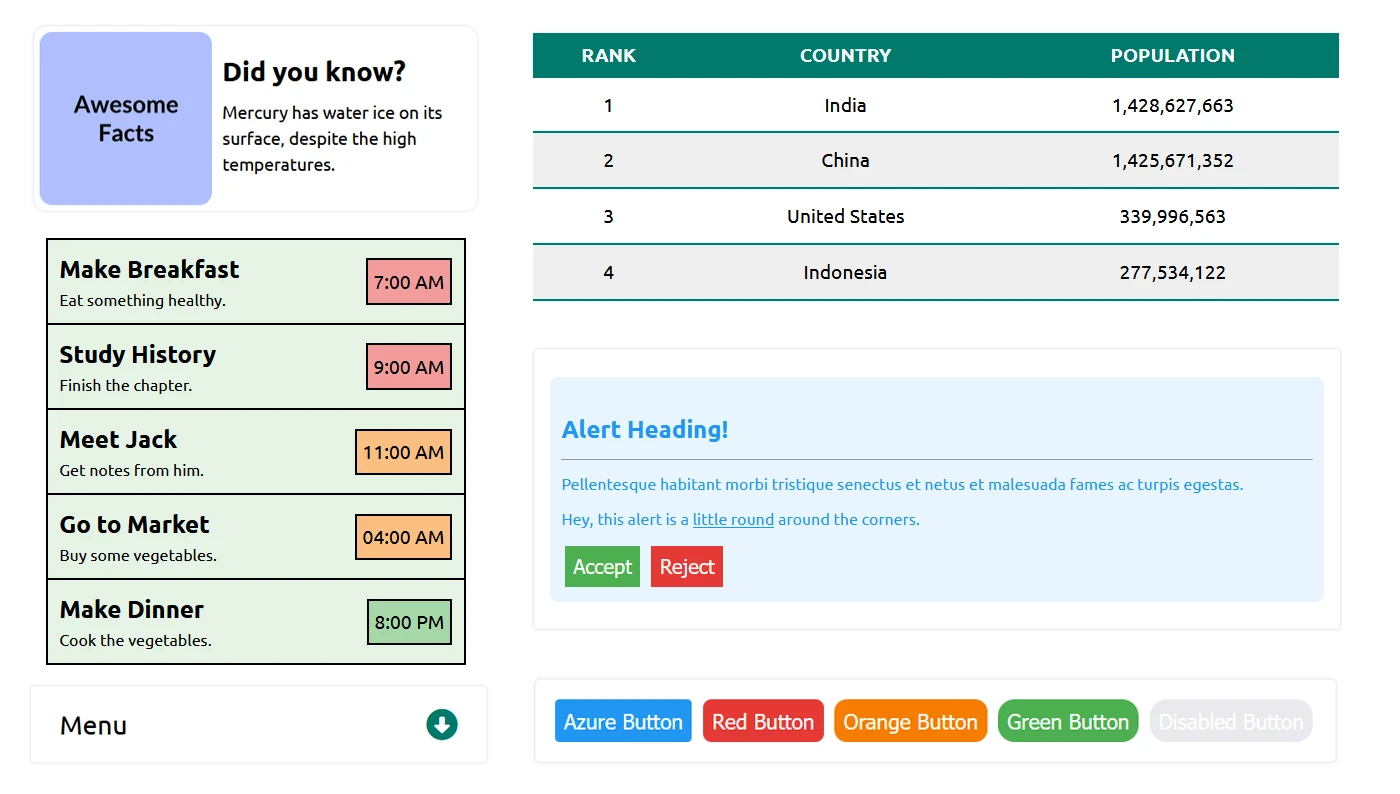Click the 11:00 AM orange time badge
The image size is (1400, 794).
tap(403, 452)
